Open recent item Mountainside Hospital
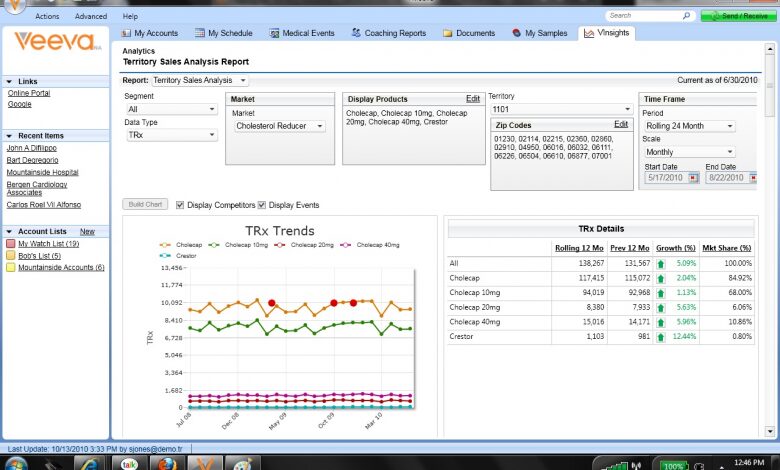The width and height of the screenshot is (780, 470). (x=42, y=172)
